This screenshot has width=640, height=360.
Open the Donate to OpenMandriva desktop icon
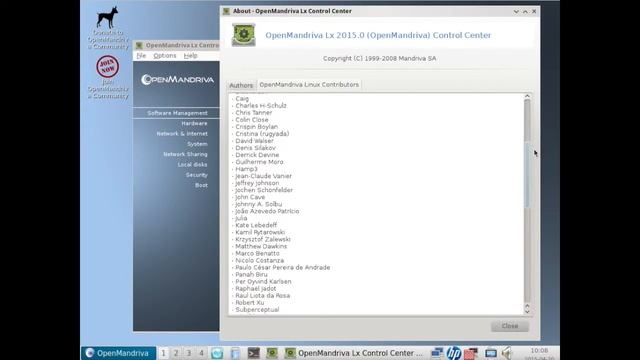click(108, 28)
